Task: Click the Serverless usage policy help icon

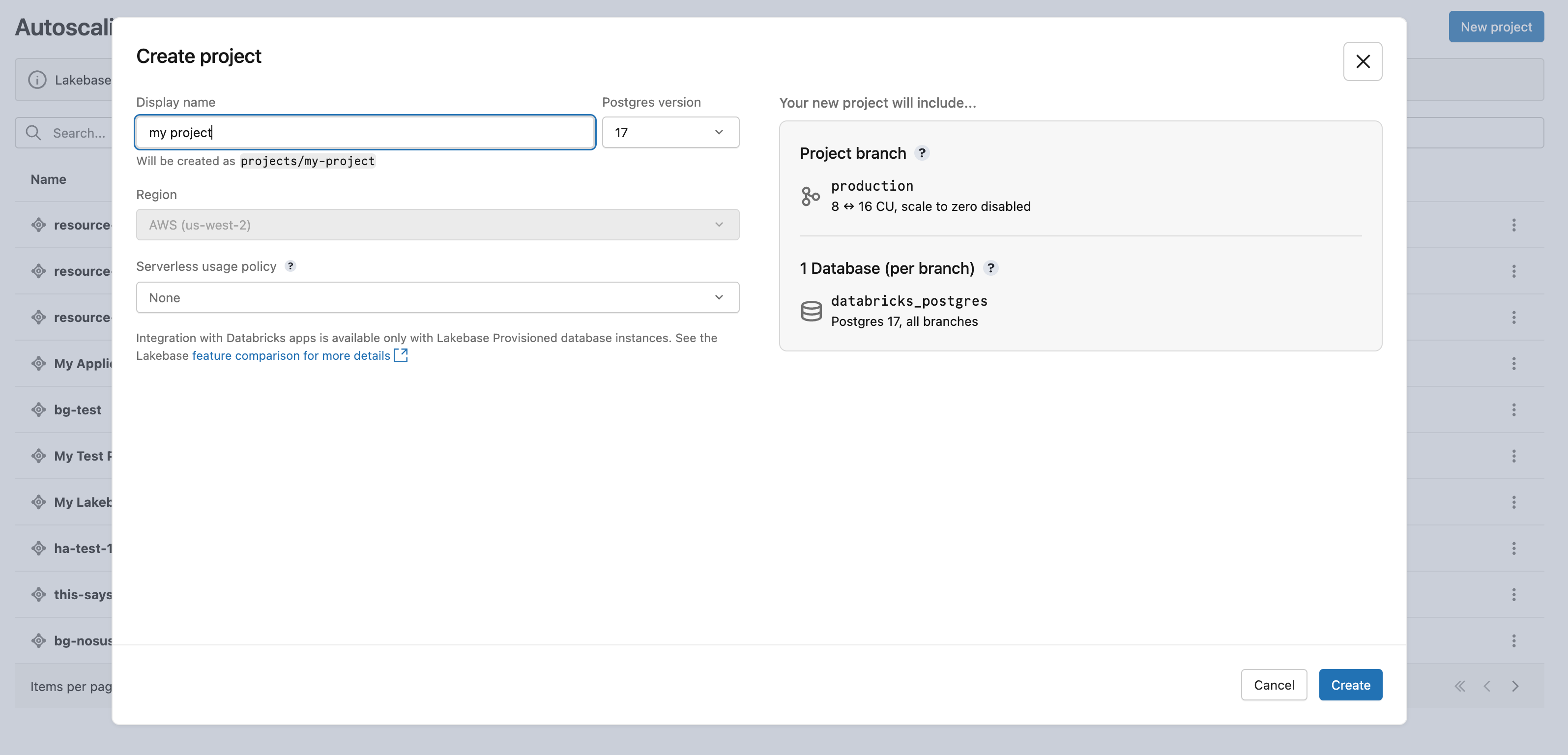Action: 290,266
